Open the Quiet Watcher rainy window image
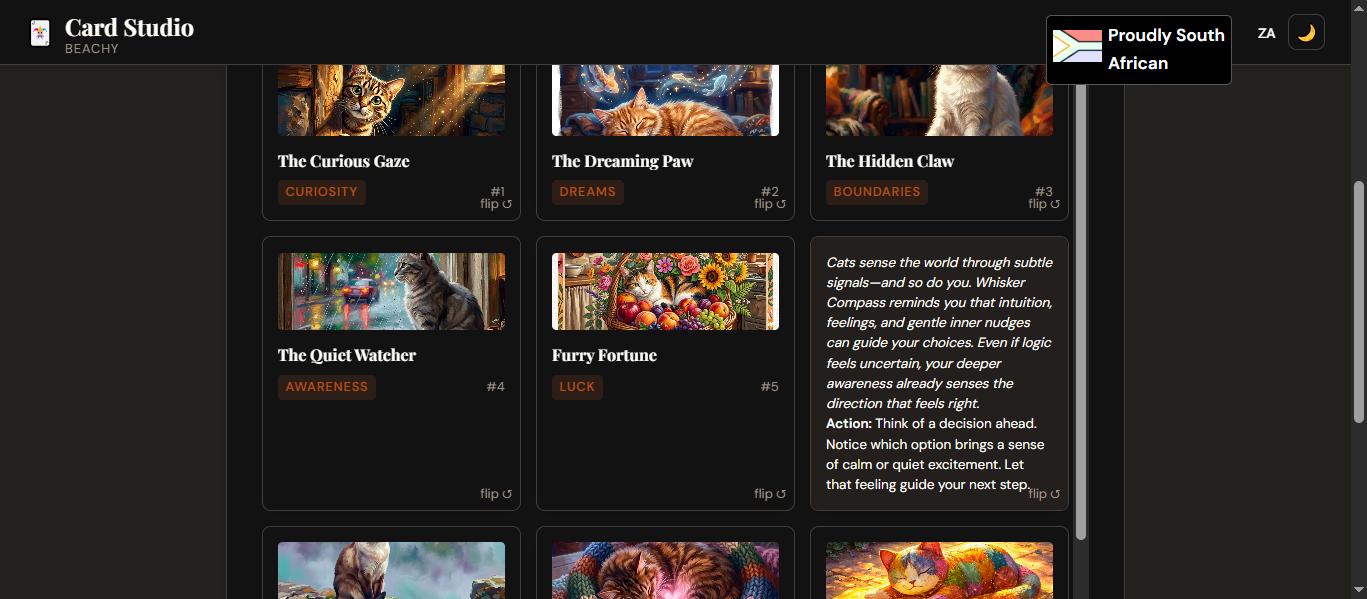This screenshot has width=1367, height=599. (391, 291)
